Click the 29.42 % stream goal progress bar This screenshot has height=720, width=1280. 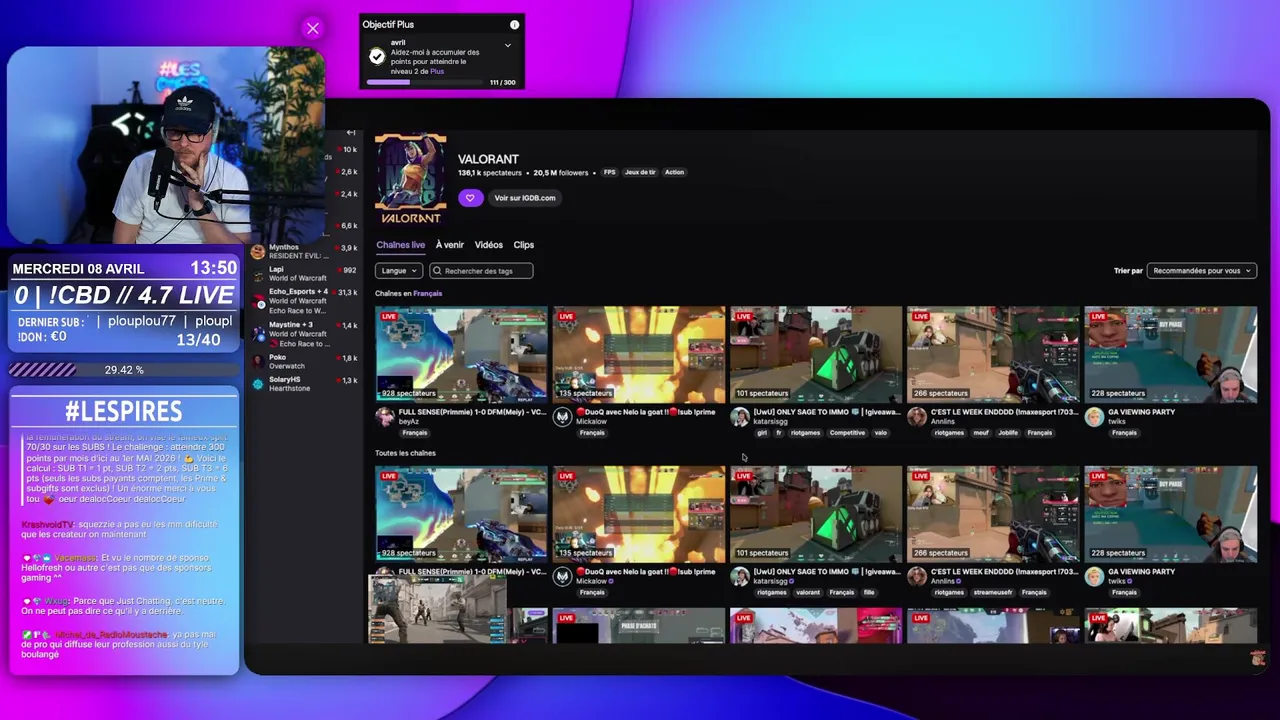124,370
